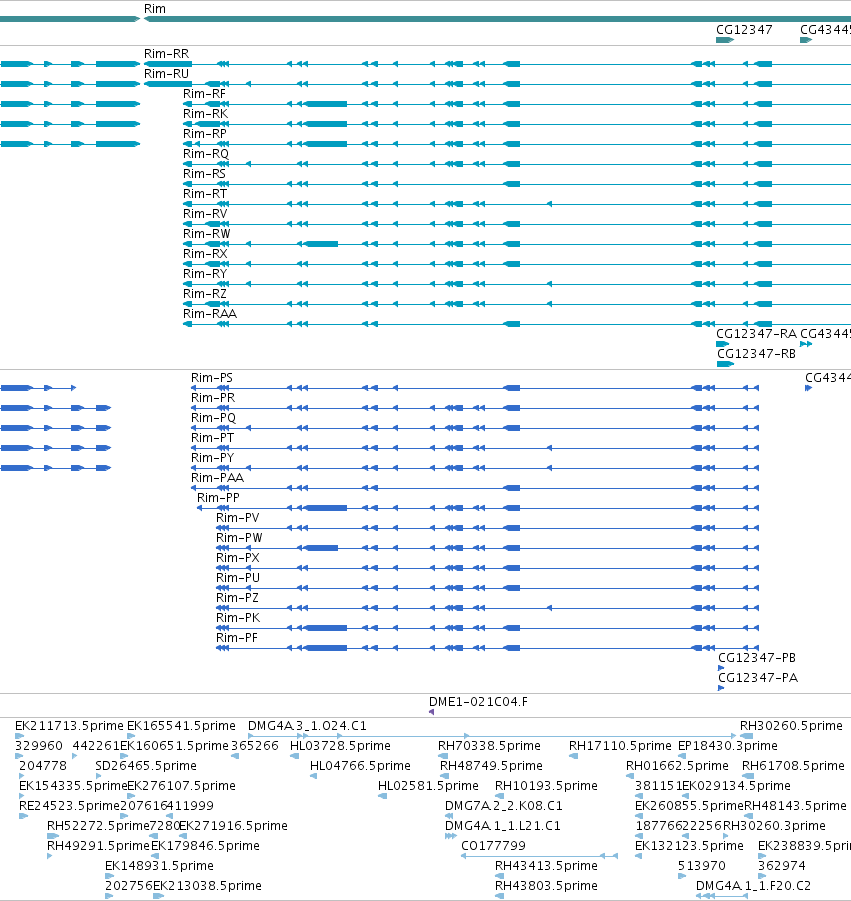
Task: Click EK132123.5prime label
Action: pyautogui.click(x=689, y=846)
